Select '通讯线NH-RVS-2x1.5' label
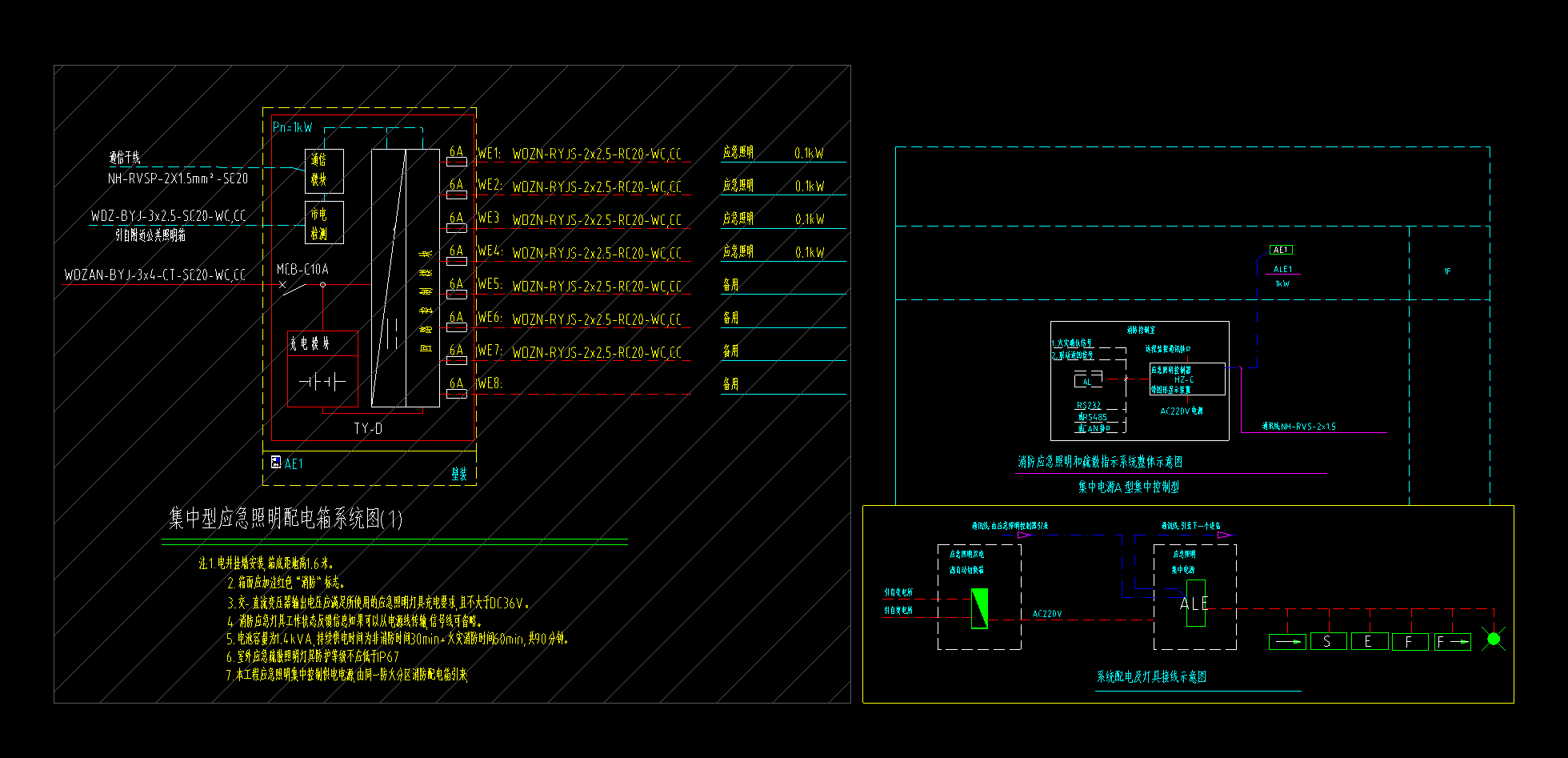This screenshot has height=758, width=1568. point(1299,427)
